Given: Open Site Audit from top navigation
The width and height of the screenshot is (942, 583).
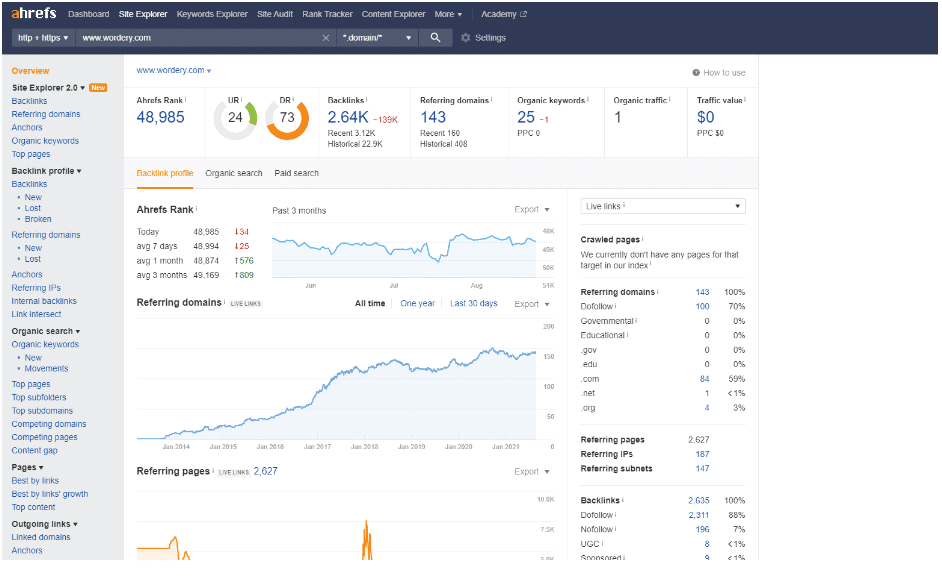Looking at the screenshot, I should coord(275,14).
